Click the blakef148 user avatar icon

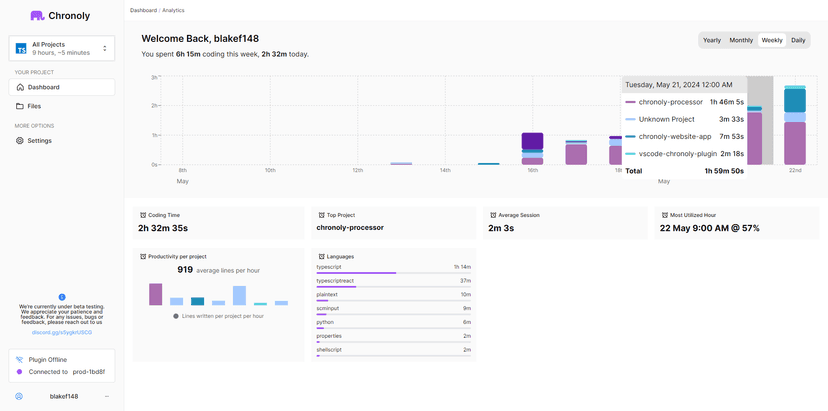pyautogui.click(x=19, y=396)
